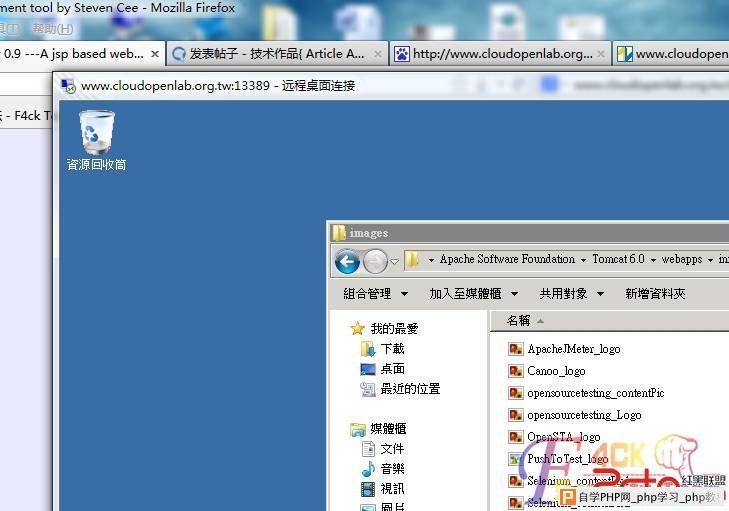This screenshot has width=729, height=511.
Task: Select the ApacheJMeter_logo file
Action: pyautogui.click(x=574, y=349)
